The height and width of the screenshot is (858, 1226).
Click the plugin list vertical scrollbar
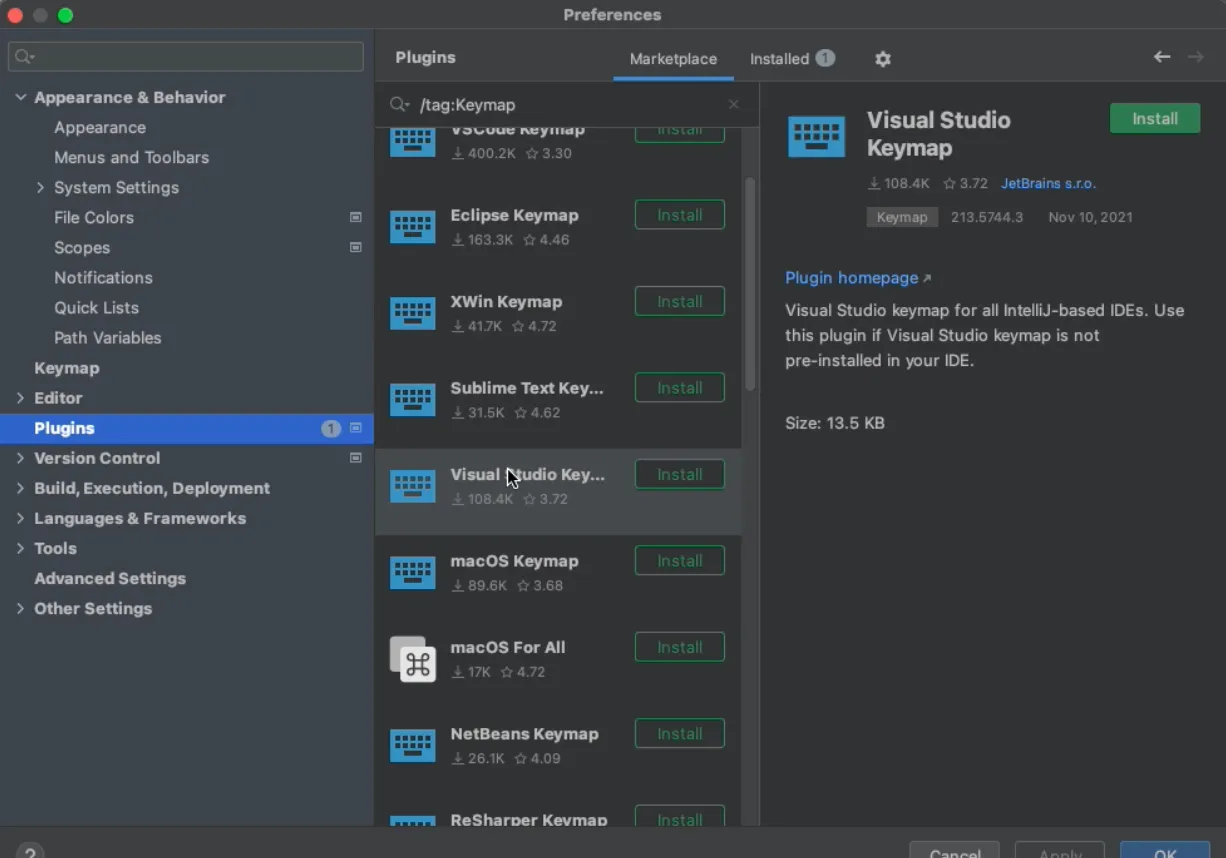coord(750,285)
